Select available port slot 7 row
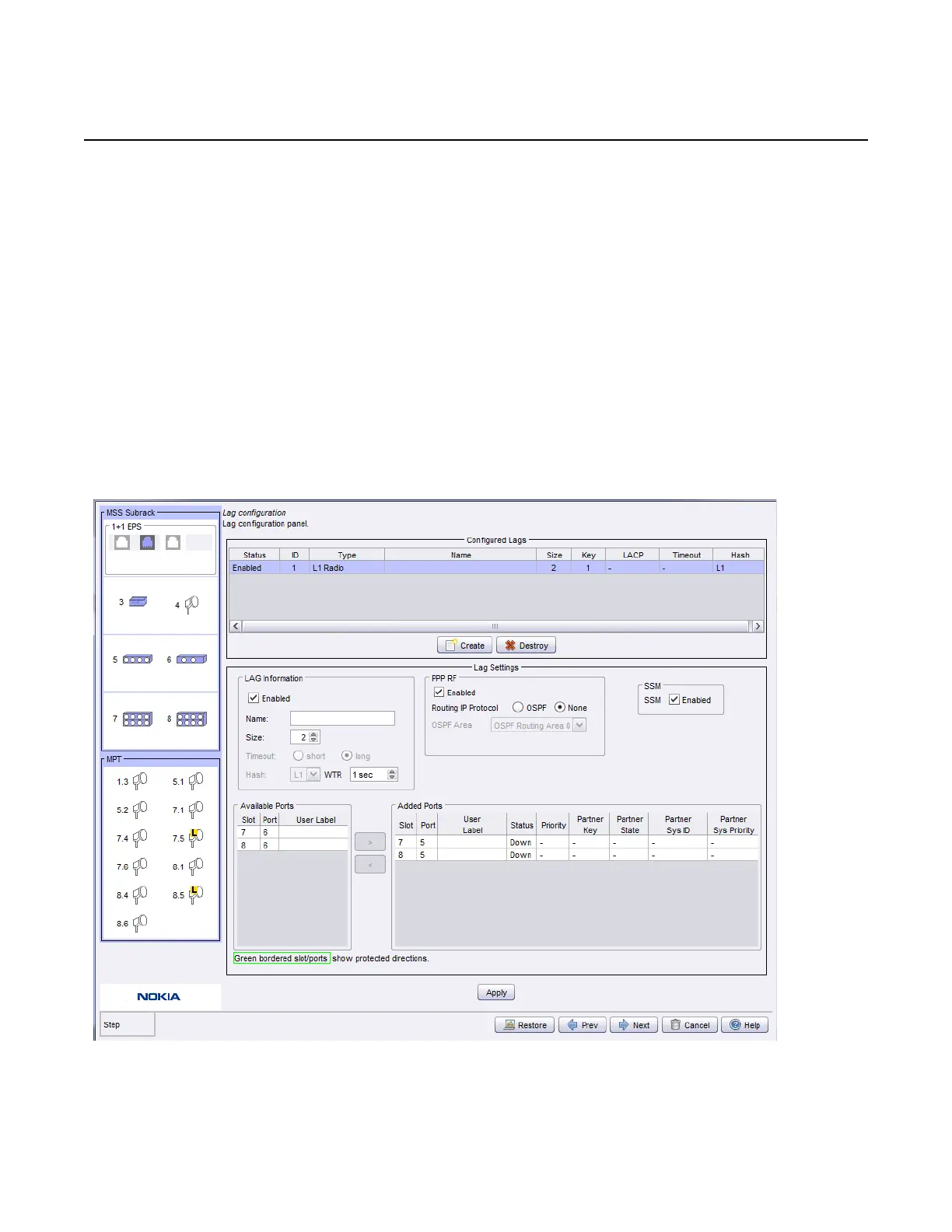 pos(292,832)
